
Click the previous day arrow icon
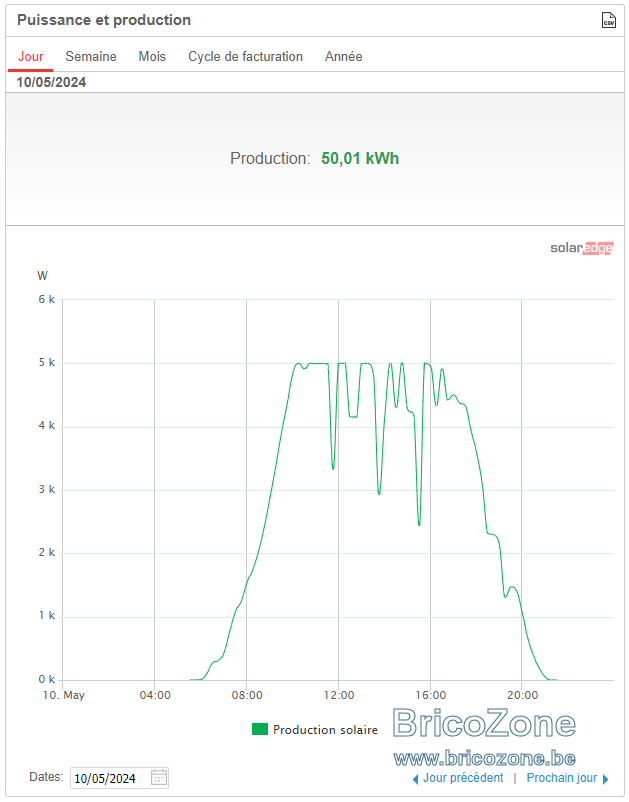415,779
